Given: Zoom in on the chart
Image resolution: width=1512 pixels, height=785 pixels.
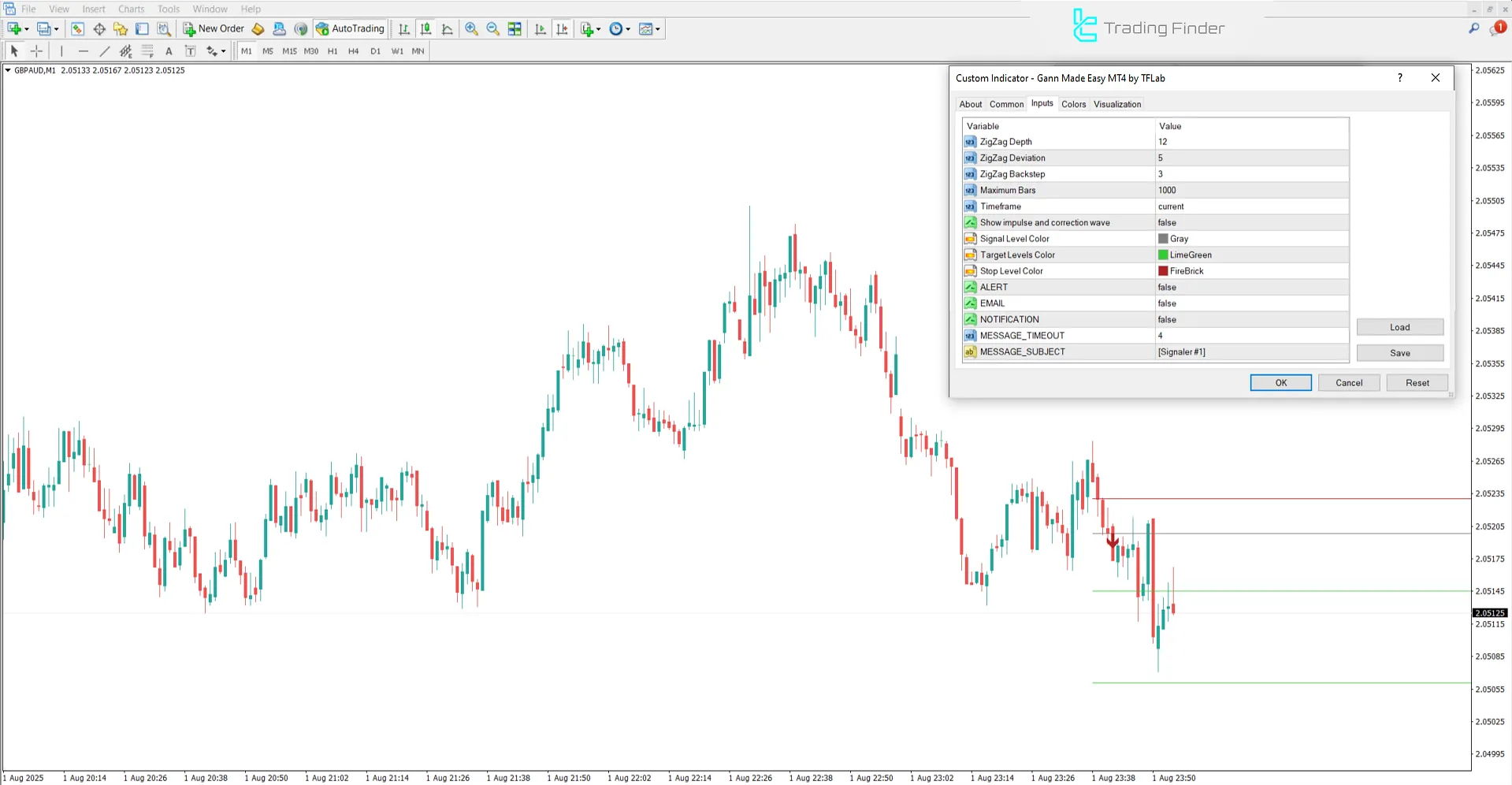Looking at the screenshot, I should click(x=471, y=29).
